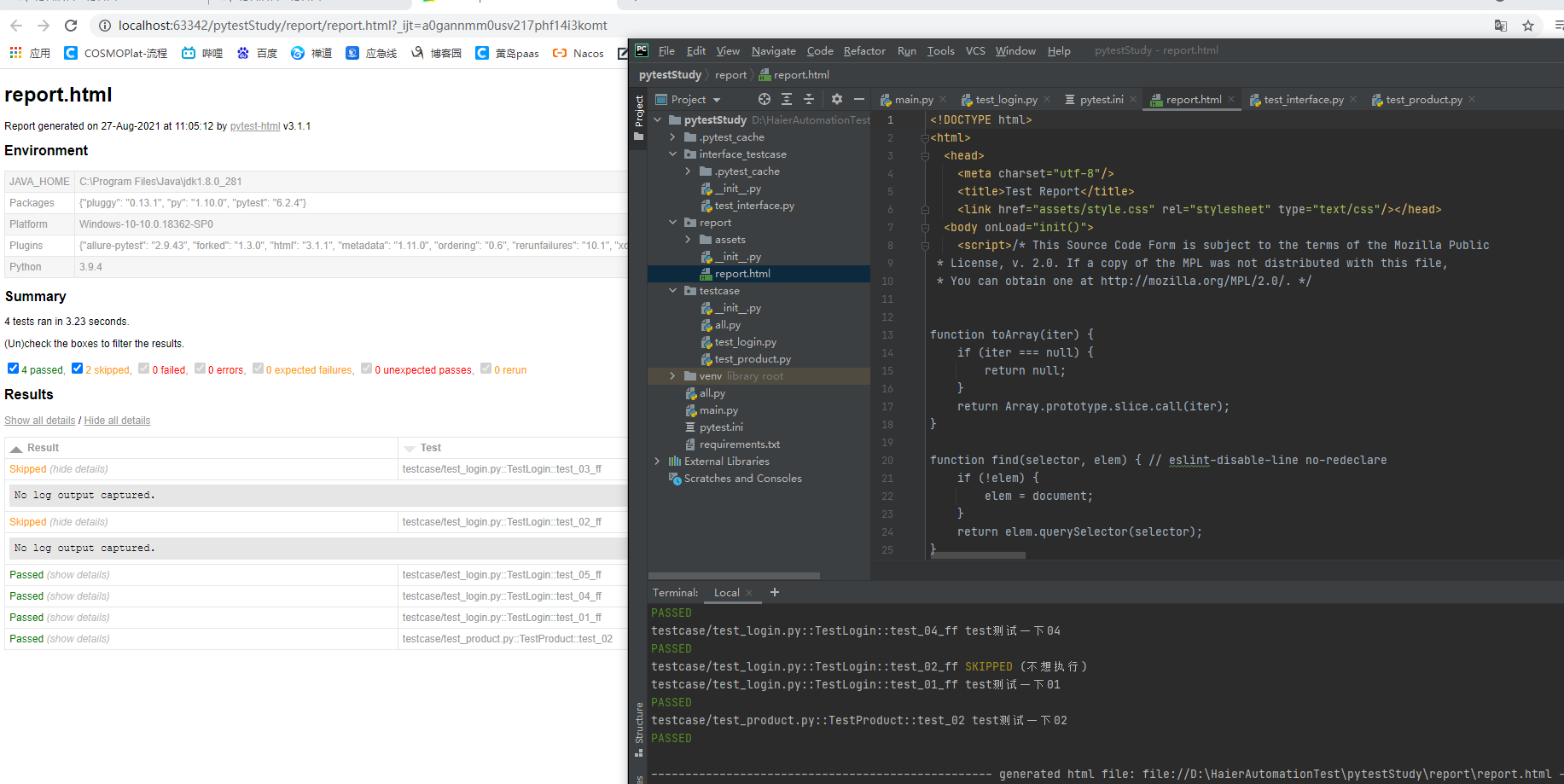Open the Nacos bookmark

pos(579,53)
